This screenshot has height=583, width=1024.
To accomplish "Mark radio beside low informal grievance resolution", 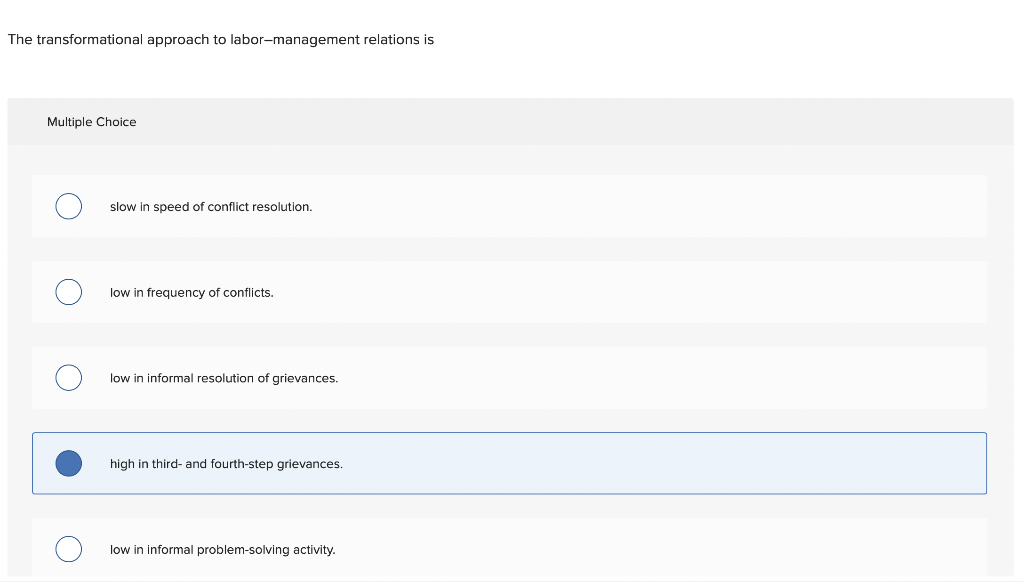I will (68, 378).
